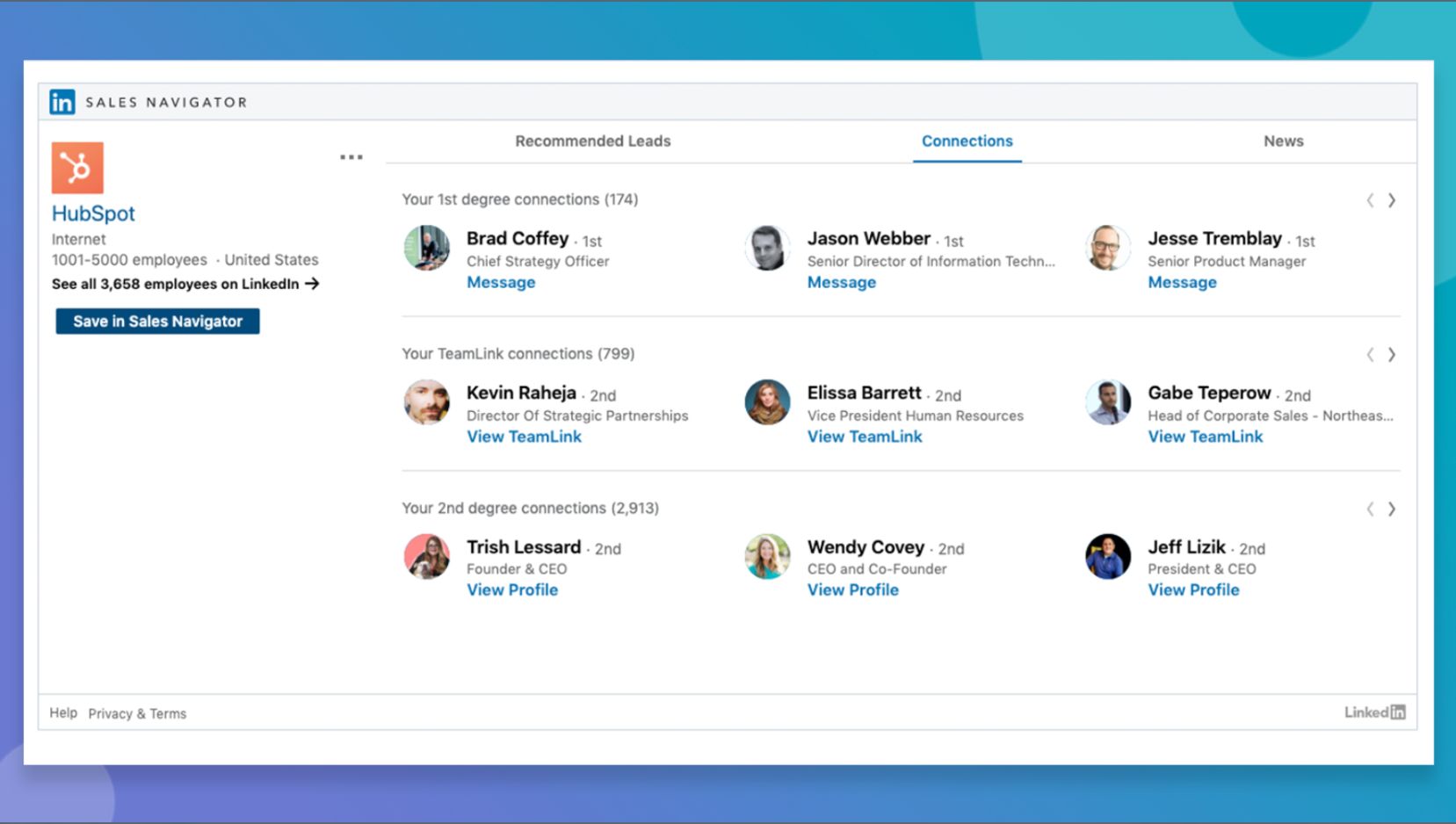
Task: Switch to the News tab
Action: (x=1284, y=141)
